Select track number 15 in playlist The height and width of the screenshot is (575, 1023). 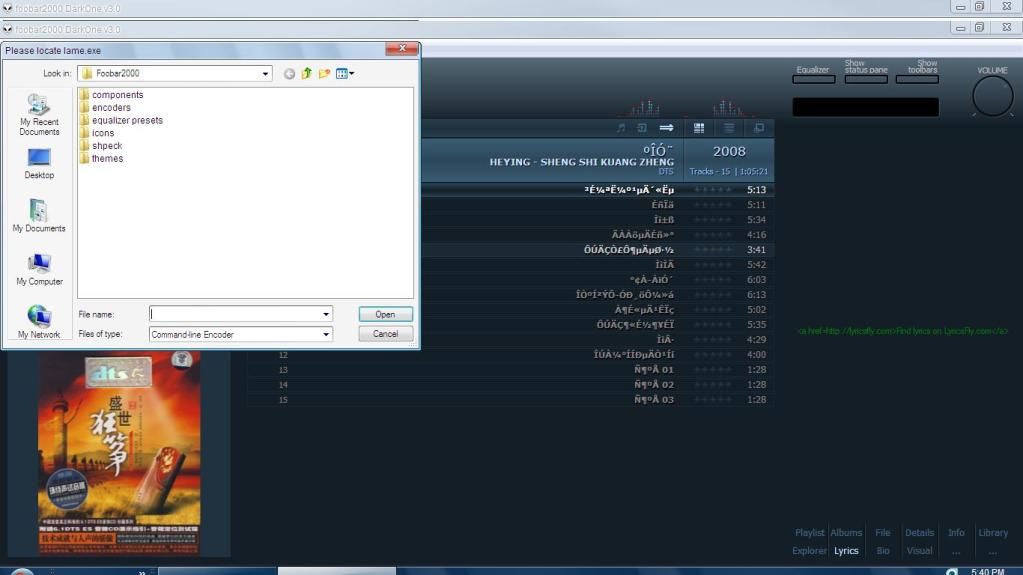510,400
